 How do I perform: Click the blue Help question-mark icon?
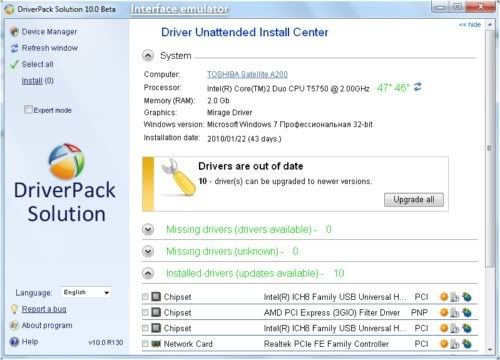[14, 342]
